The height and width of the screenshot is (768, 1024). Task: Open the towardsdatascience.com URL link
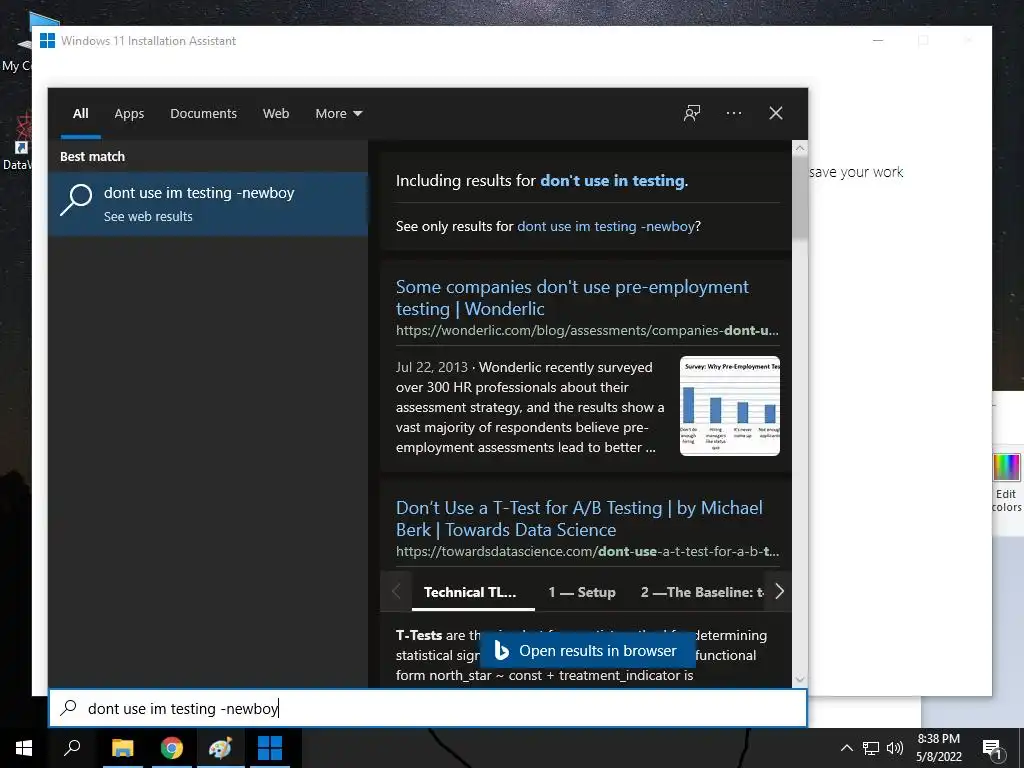click(x=587, y=551)
